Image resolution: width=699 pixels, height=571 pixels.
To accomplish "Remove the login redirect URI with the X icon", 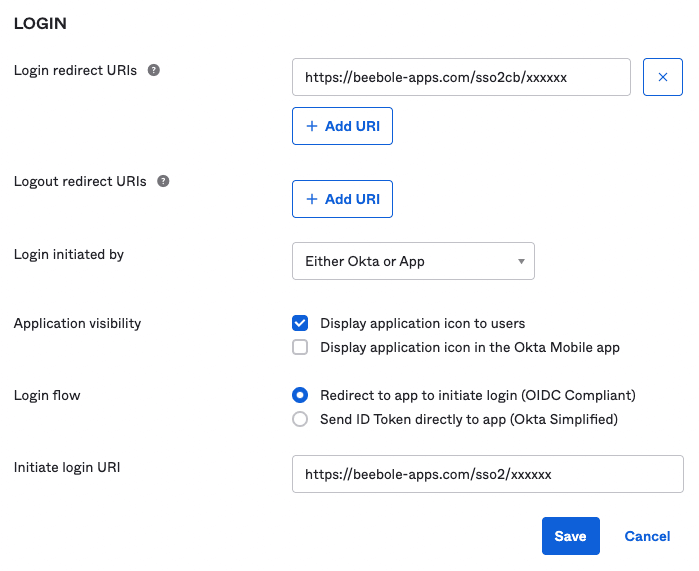I will (x=662, y=77).
